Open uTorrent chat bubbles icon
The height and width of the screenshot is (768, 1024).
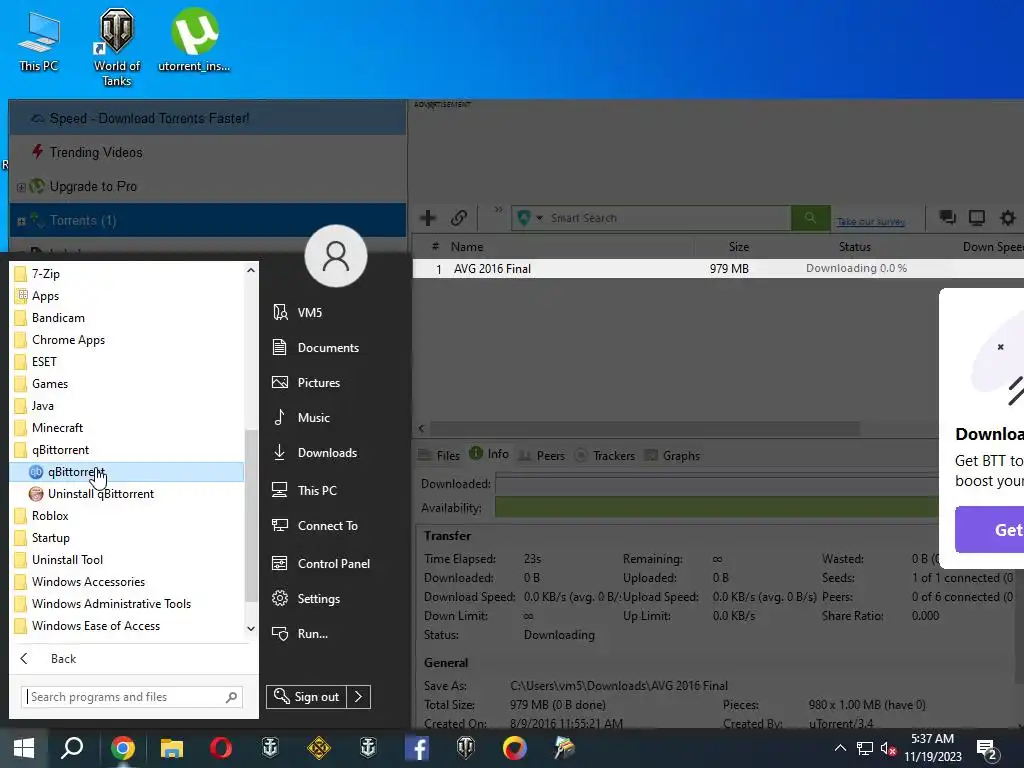pos(947,217)
